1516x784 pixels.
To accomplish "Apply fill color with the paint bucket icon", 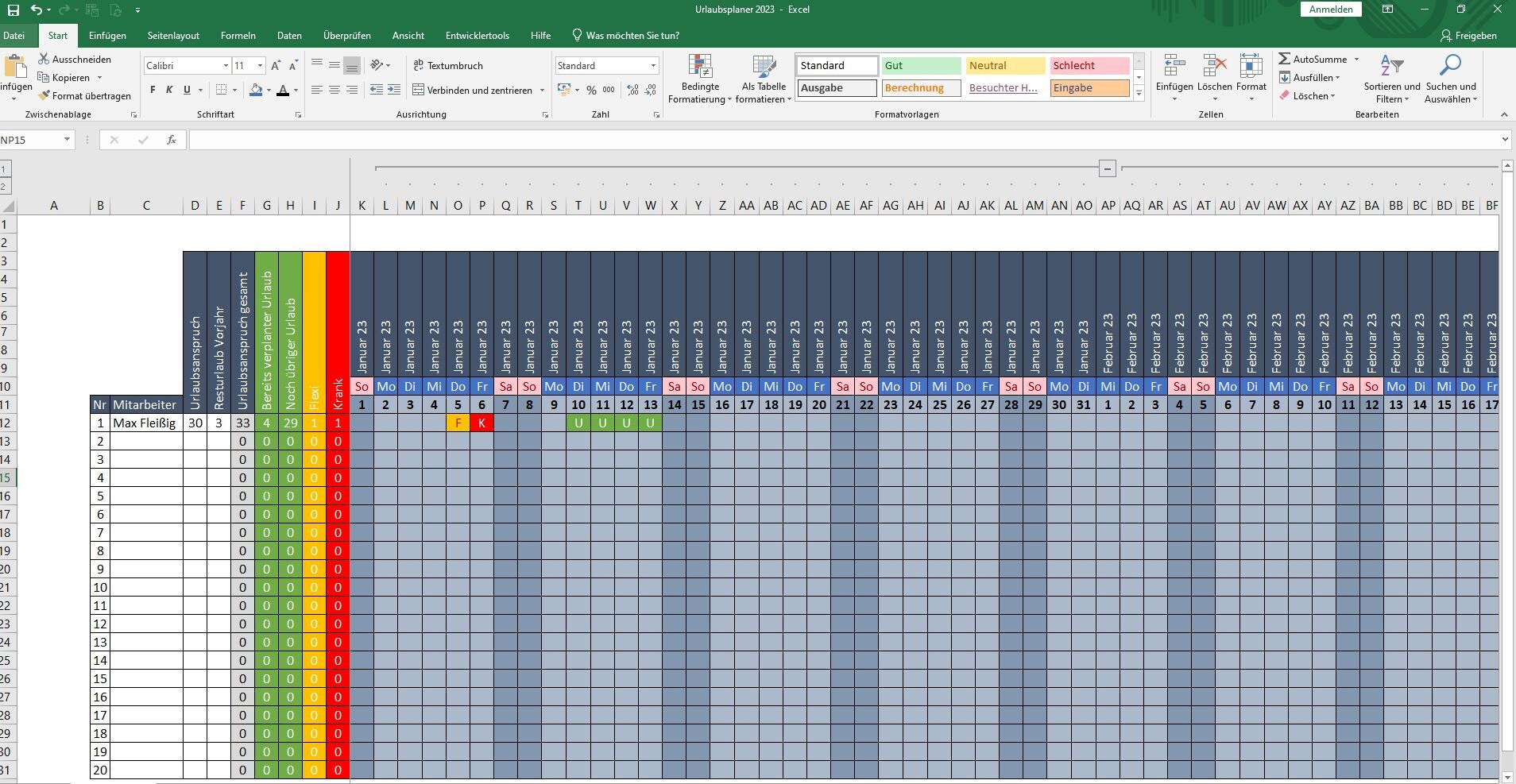I will [256, 90].
